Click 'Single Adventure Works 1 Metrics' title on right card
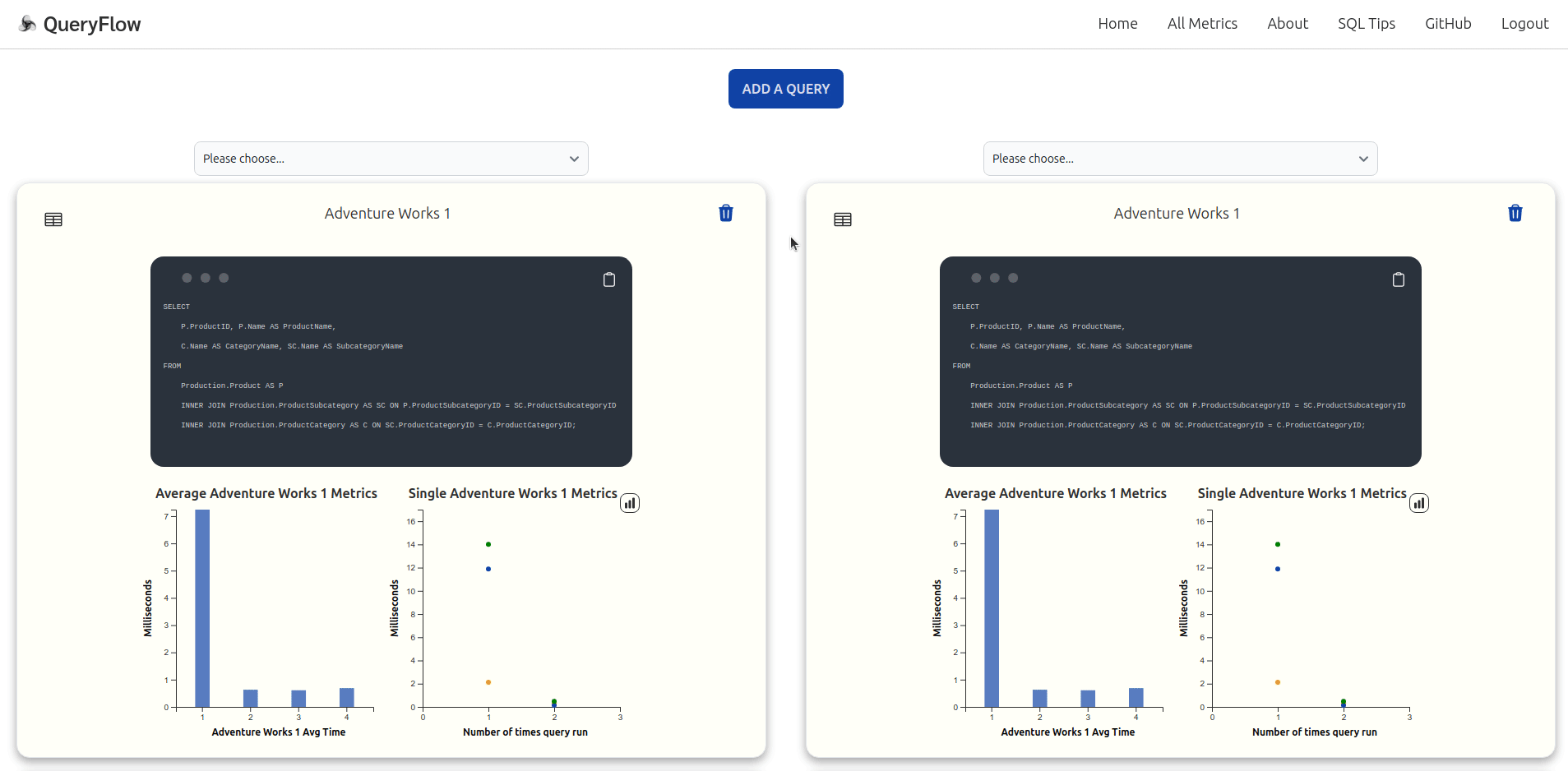 pos(1302,493)
